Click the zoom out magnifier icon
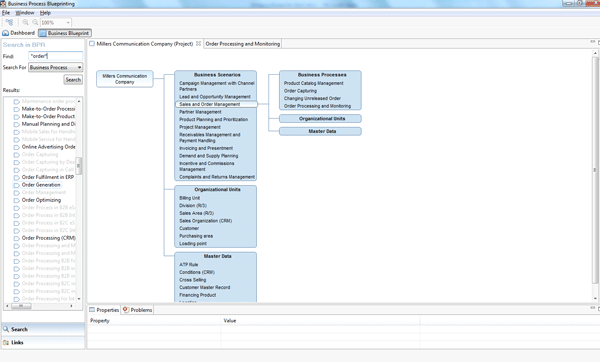Screen dimensions: 600x362 [x=35, y=23]
